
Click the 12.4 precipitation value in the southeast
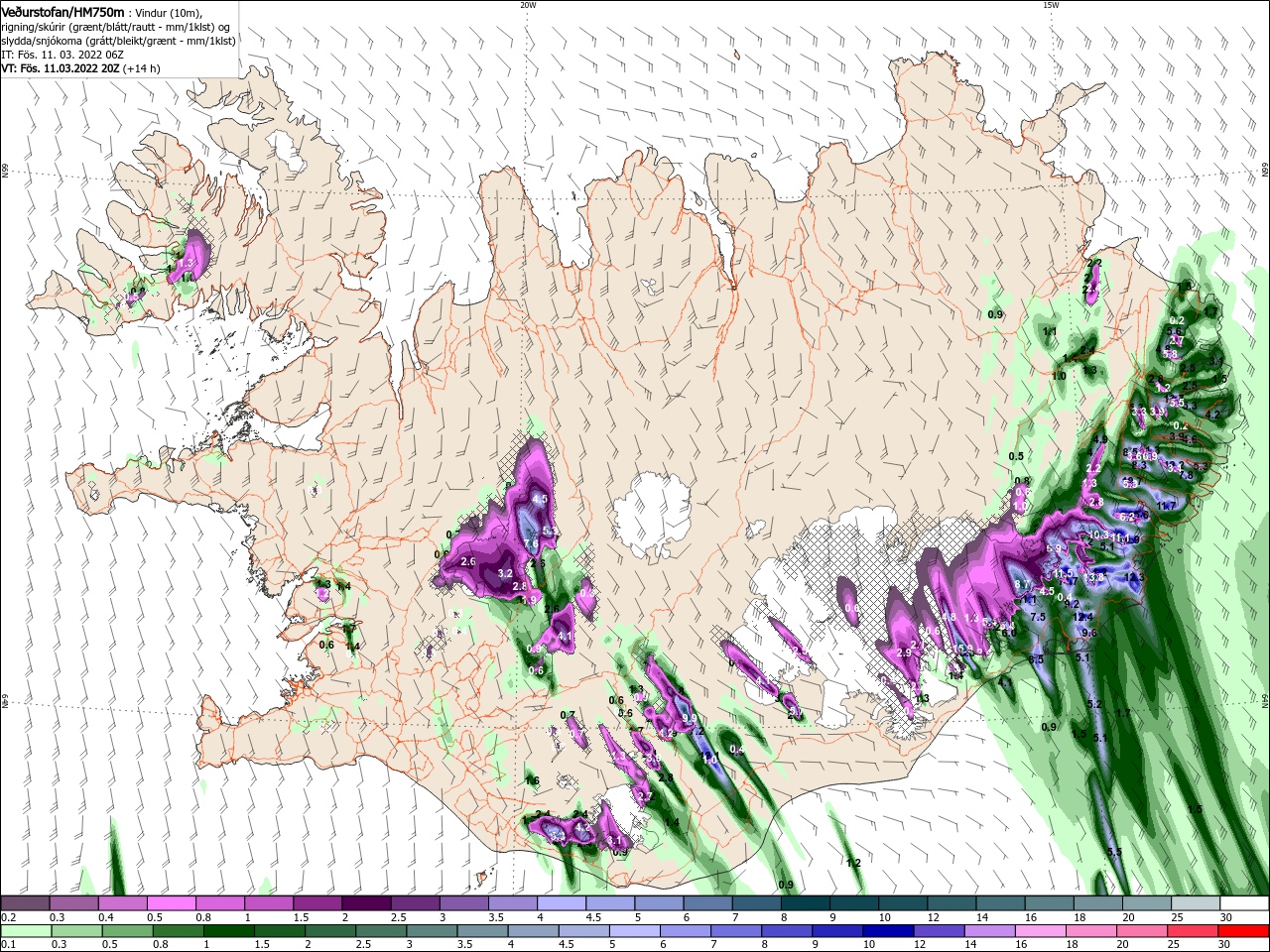(1082, 617)
